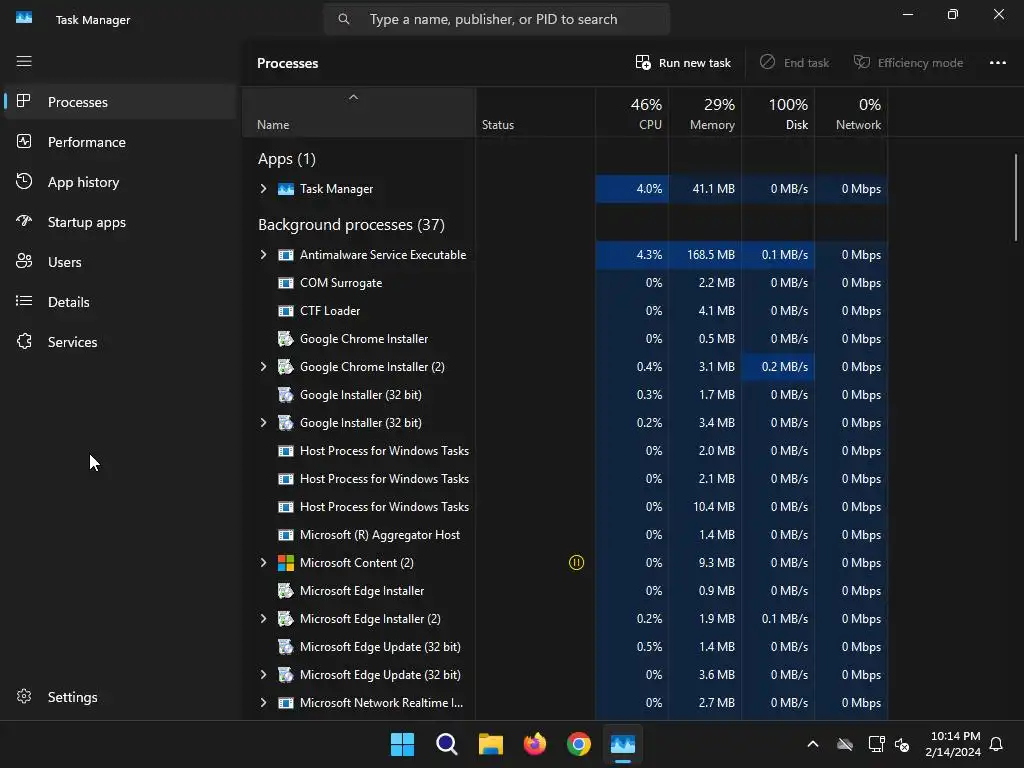Open the App history page
The height and width of the screenshot is (768, 1024).
tap(121, 182)
